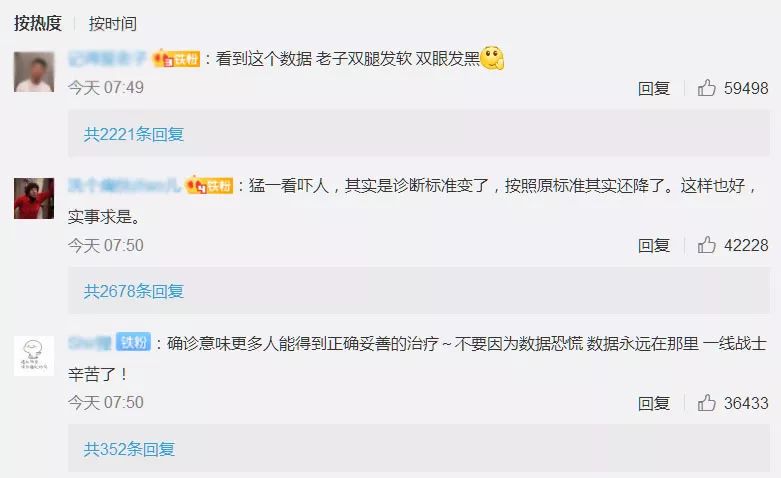This screenshot has width=781, height=478.
Task: Click the blue 铁粉 badge on third comment
Action: pos(133,342)
